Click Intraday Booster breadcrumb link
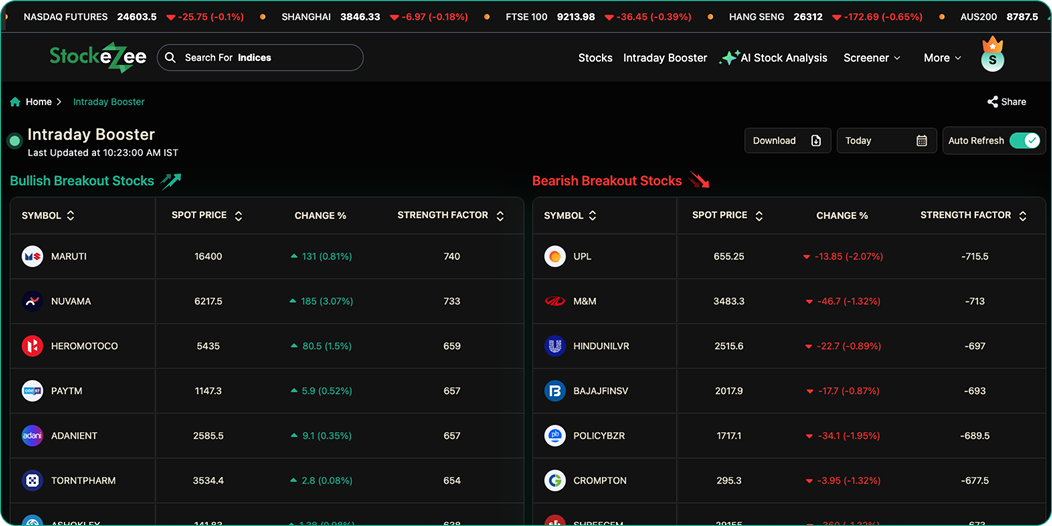1052x526 pixels. pos(109,102)
